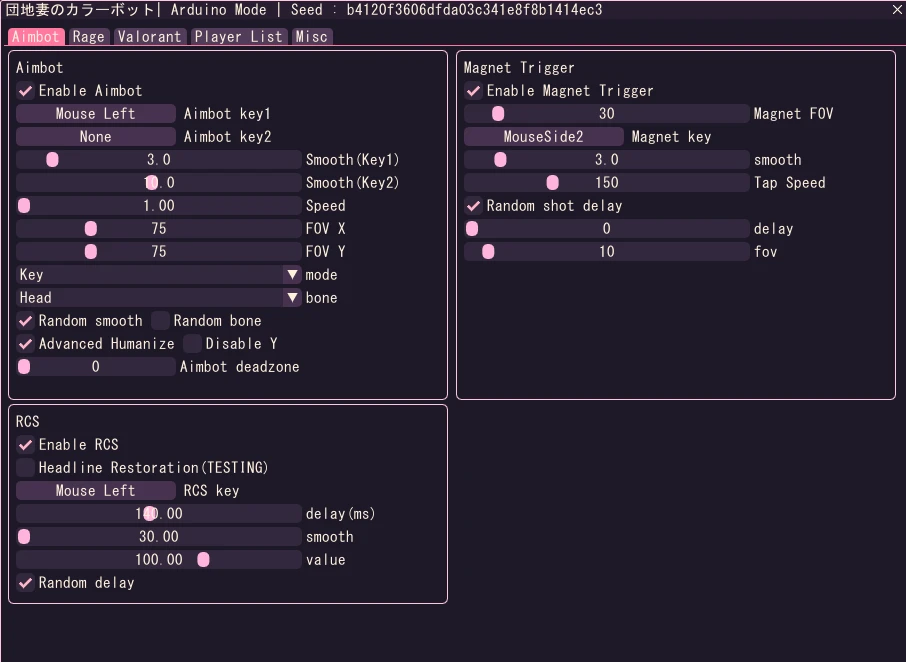Screen dimensions: 906x662
Task: Click the Magnet Trigger delay slider
Action: coord(607,229)
